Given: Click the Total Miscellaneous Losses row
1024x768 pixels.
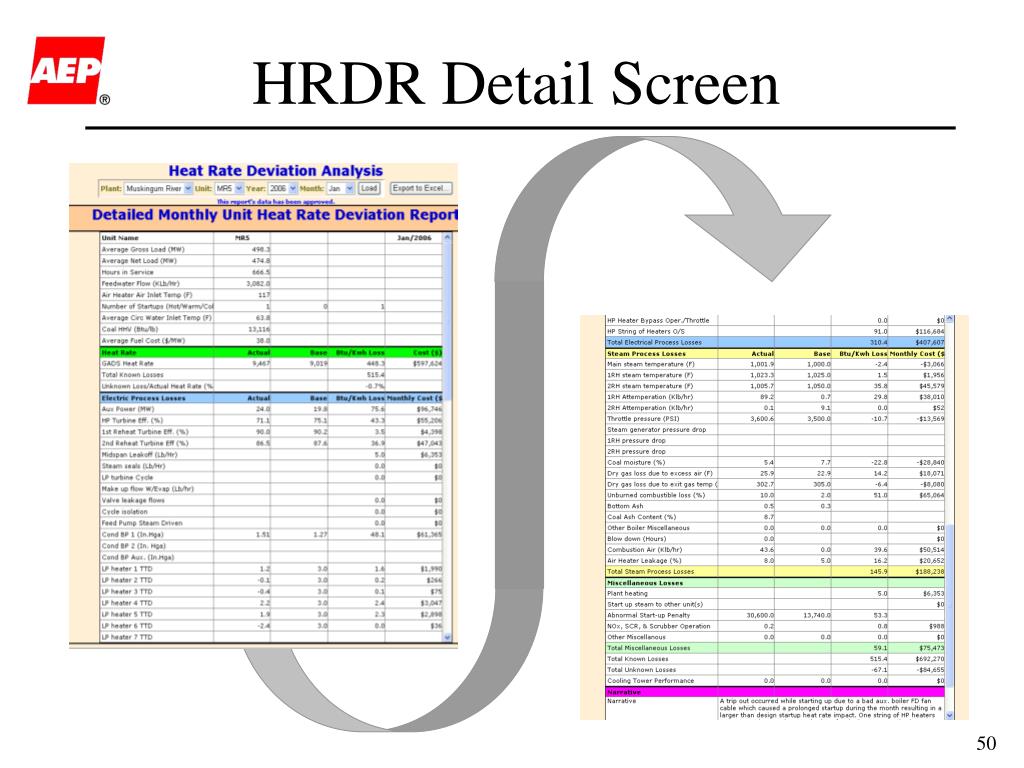Looking at the screenshot, I should point(775,648).
